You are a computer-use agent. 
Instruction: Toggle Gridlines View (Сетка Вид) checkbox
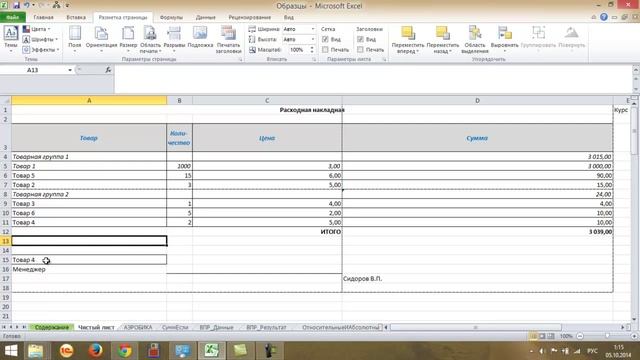coord(325,39)
